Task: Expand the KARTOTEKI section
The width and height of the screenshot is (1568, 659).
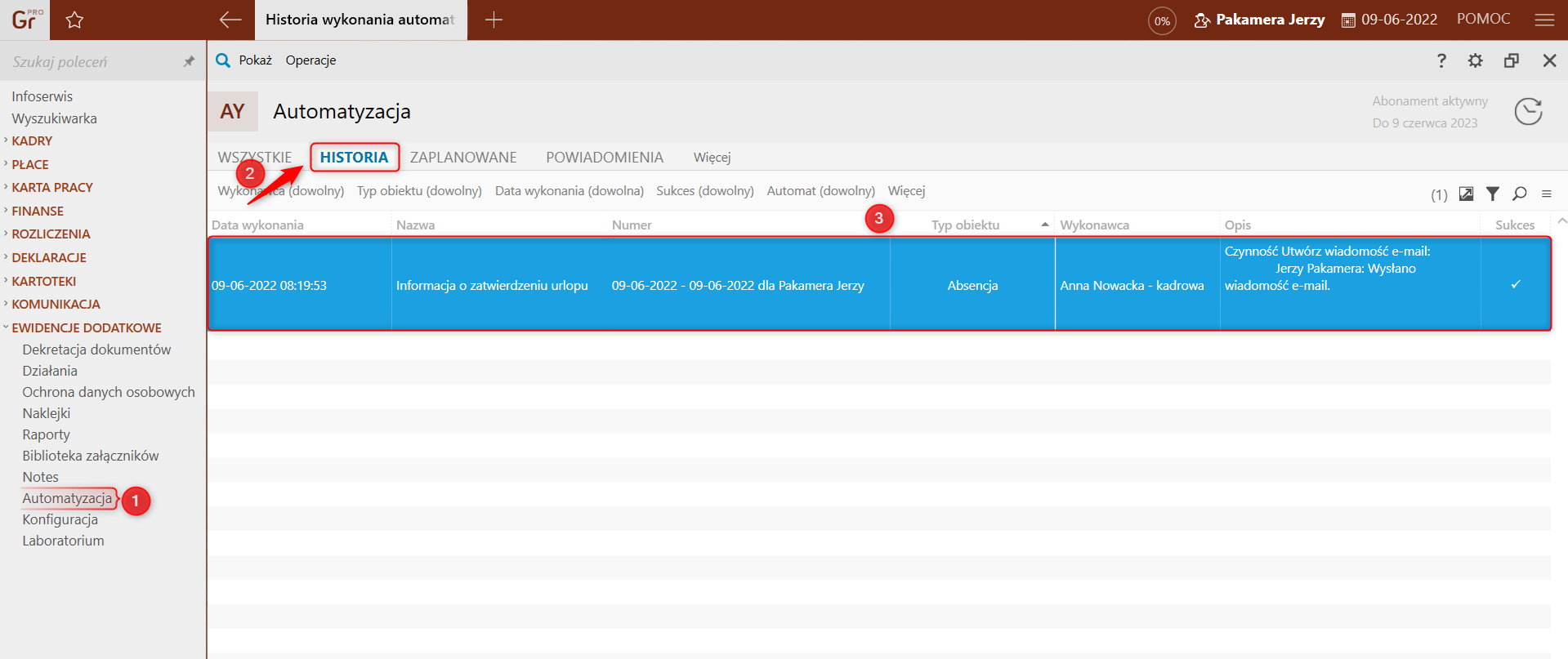Action: 44,281
